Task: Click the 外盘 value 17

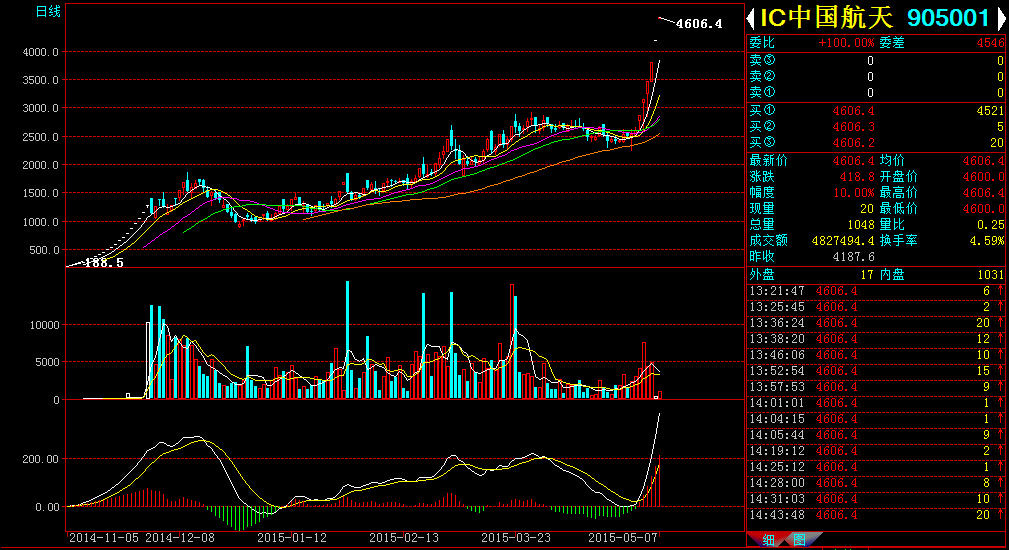Action: (867, 275)
